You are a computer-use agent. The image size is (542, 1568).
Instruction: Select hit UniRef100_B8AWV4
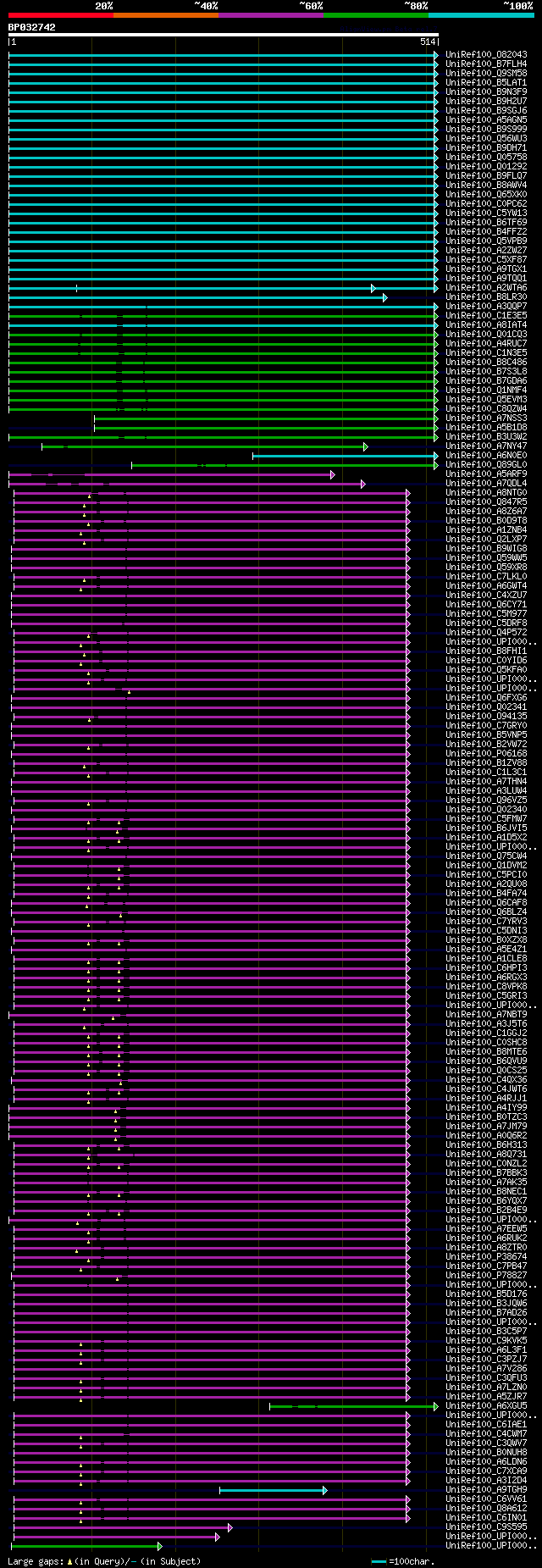(486, 185)
